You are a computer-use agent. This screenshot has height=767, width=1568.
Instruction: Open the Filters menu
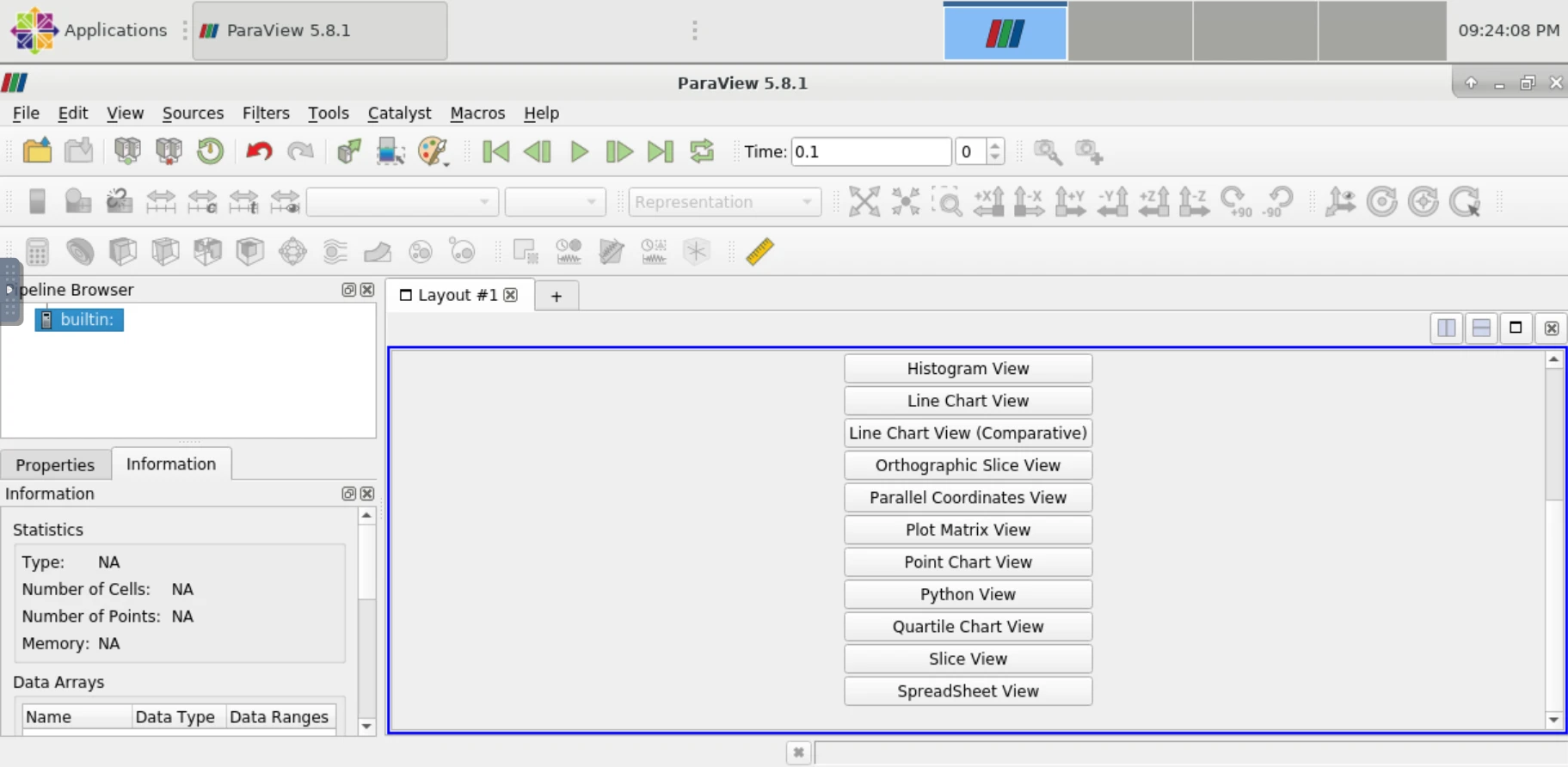pyautogui.click(x=266, y=113)
